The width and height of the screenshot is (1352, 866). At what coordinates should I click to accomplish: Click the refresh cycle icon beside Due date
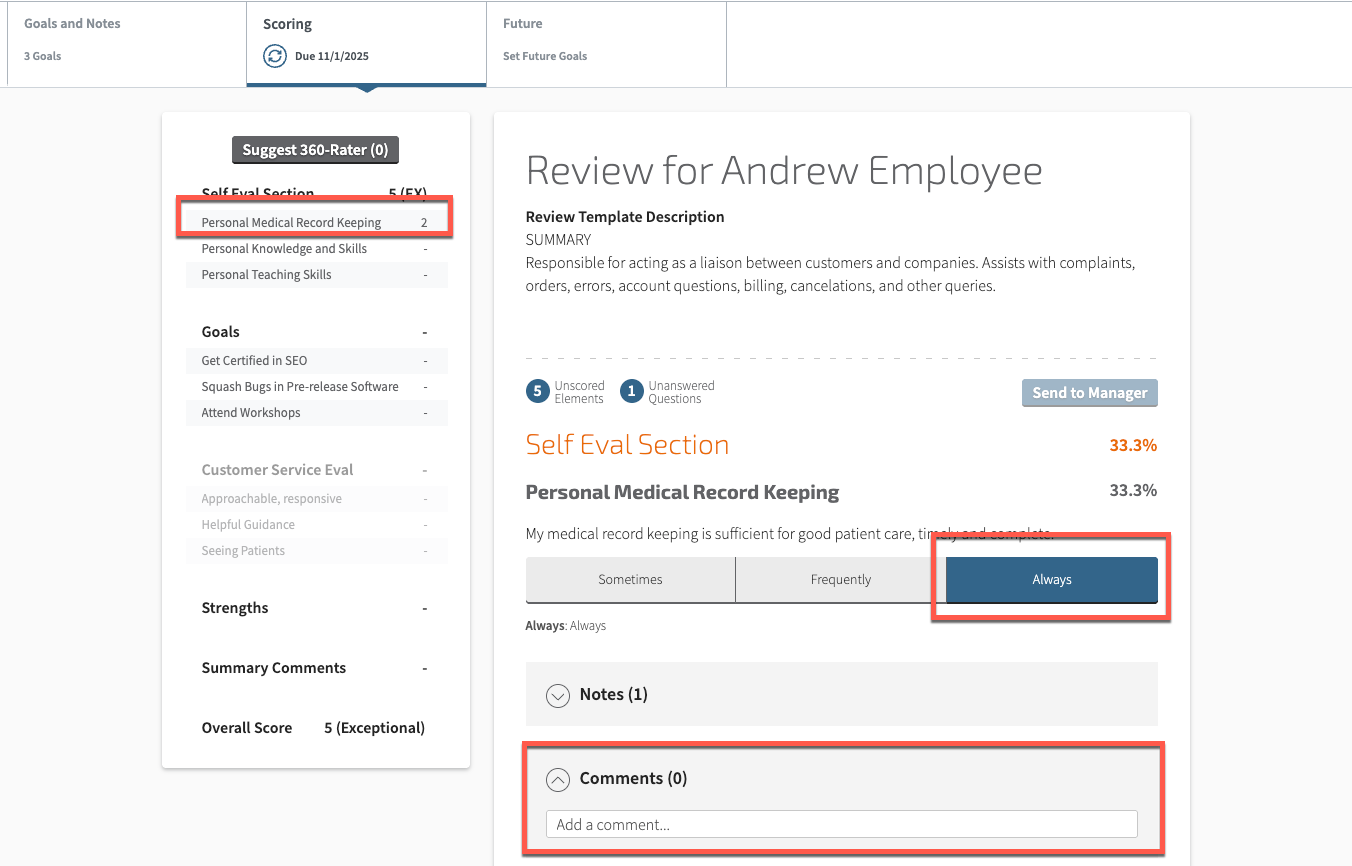point(275,56)
